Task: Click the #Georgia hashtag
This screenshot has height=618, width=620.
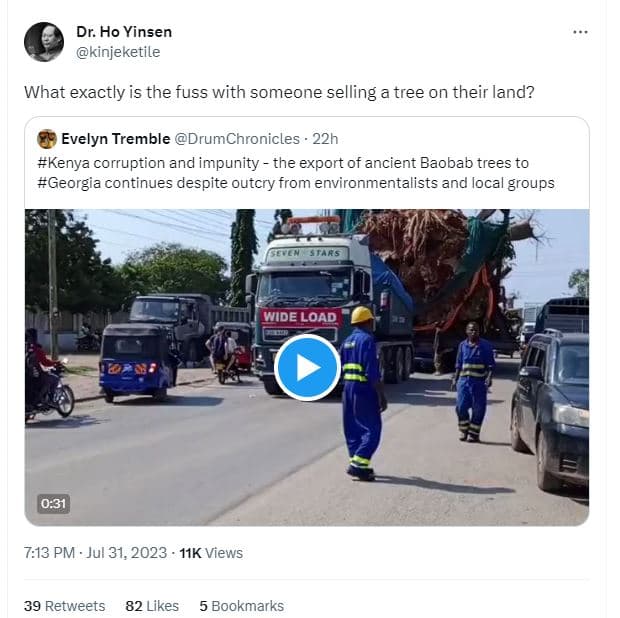Action: tap(69, 182)
